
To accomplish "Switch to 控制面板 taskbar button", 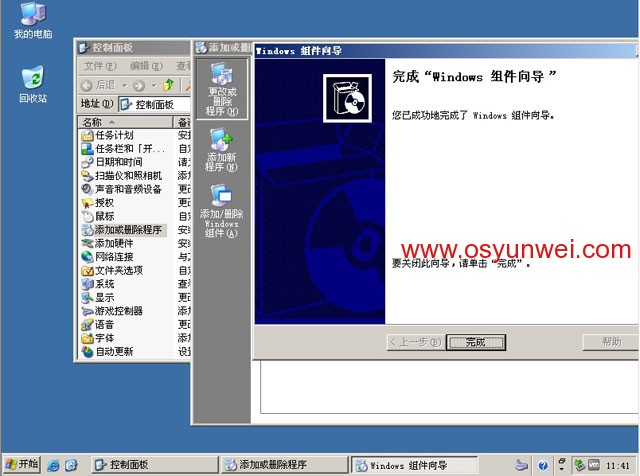I will click(154, 465).
